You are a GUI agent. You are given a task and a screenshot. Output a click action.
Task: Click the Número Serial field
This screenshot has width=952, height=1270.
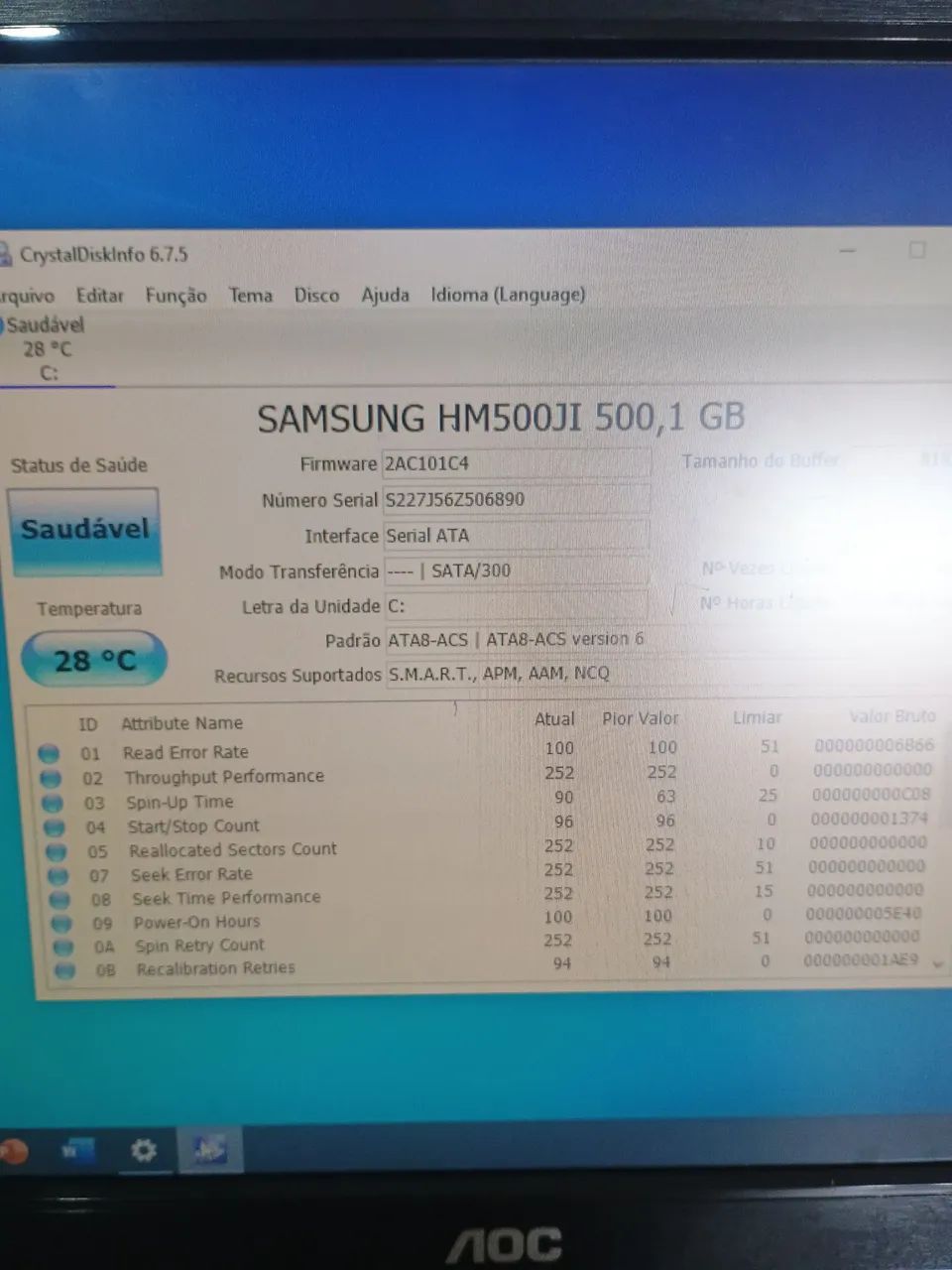tap(516, 499)
